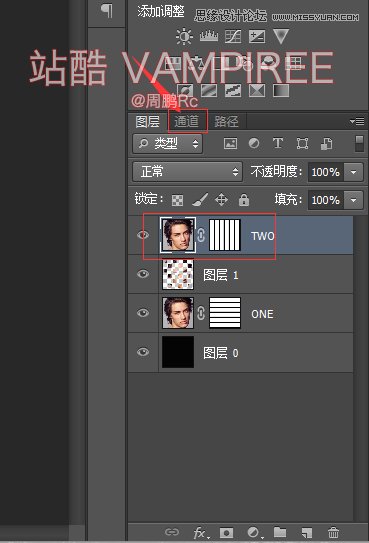Toggle mask link on ONE layer
This screenshot has height=543, width=369.
coord(201,313)
